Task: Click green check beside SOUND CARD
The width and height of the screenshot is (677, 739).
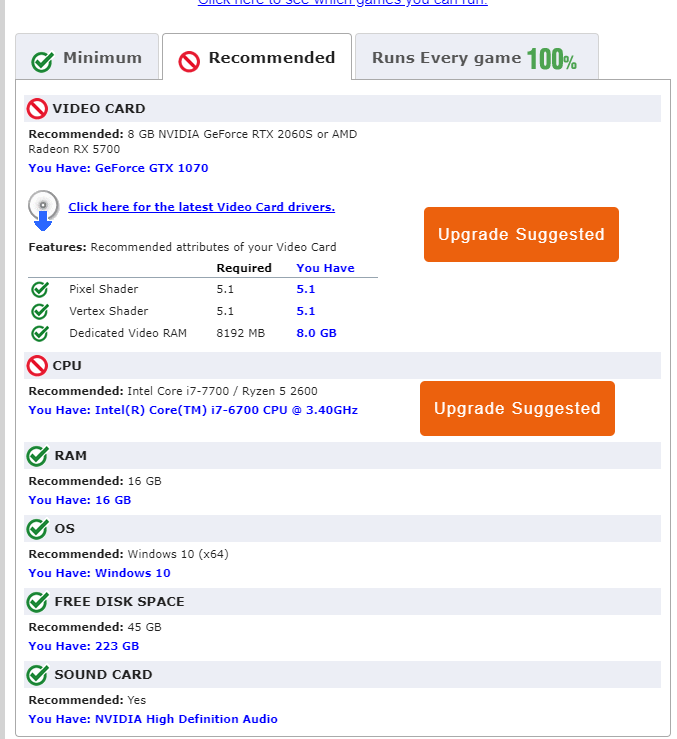Action: 37,675
